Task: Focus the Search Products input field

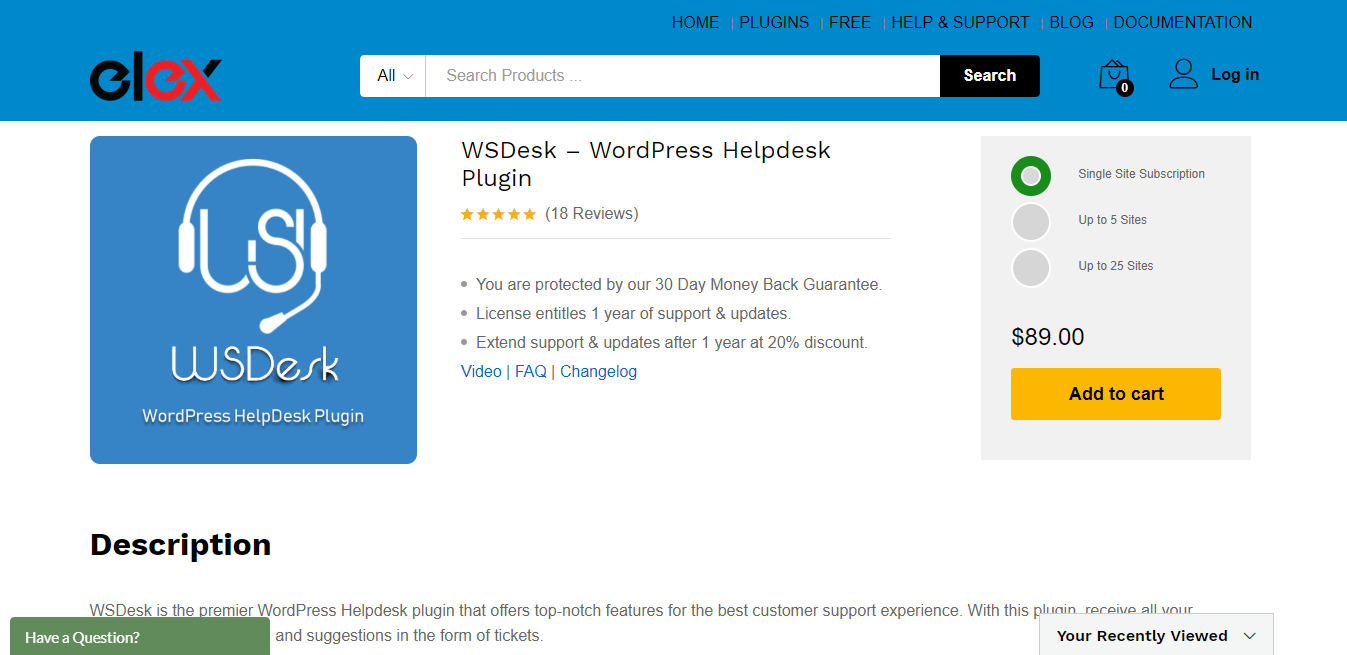Action: (683, 76)
